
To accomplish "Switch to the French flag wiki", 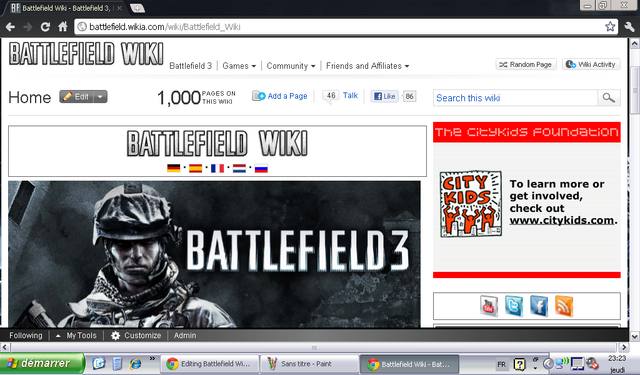I will pos(217,168).
